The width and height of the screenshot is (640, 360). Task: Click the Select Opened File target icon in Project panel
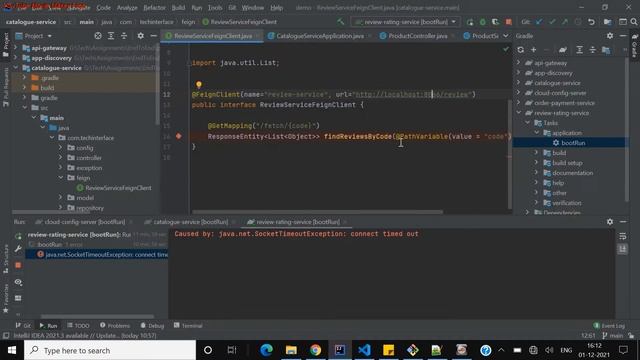[98, 36]
